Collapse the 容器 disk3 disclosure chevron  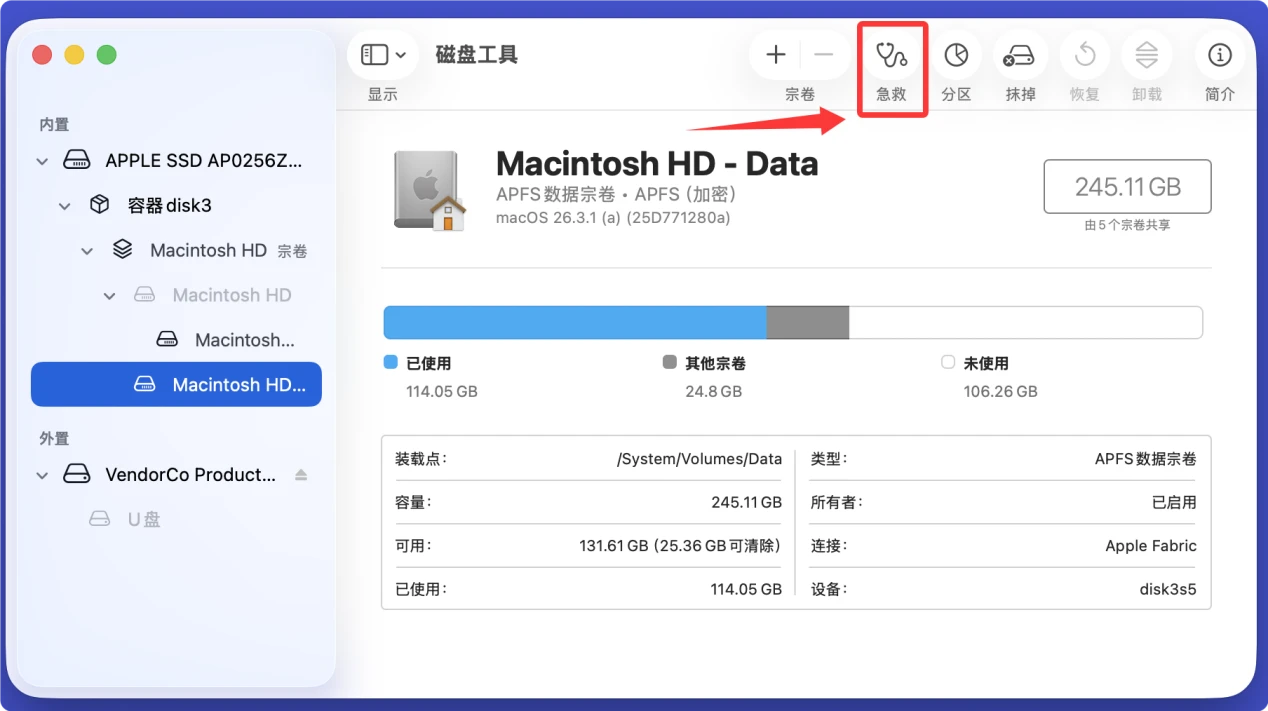coord(65,206)
